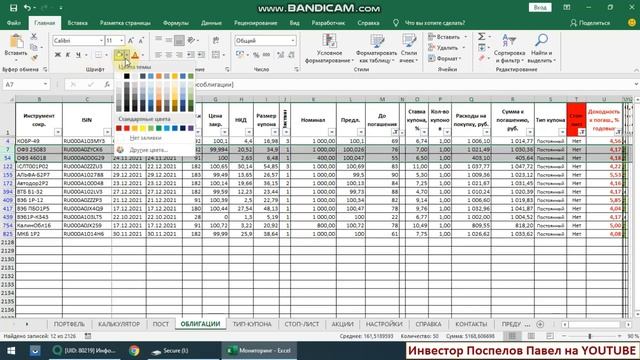
Task: Add a new sheet with the plus button
Action: pyautogui.click(x=540, y=324)
